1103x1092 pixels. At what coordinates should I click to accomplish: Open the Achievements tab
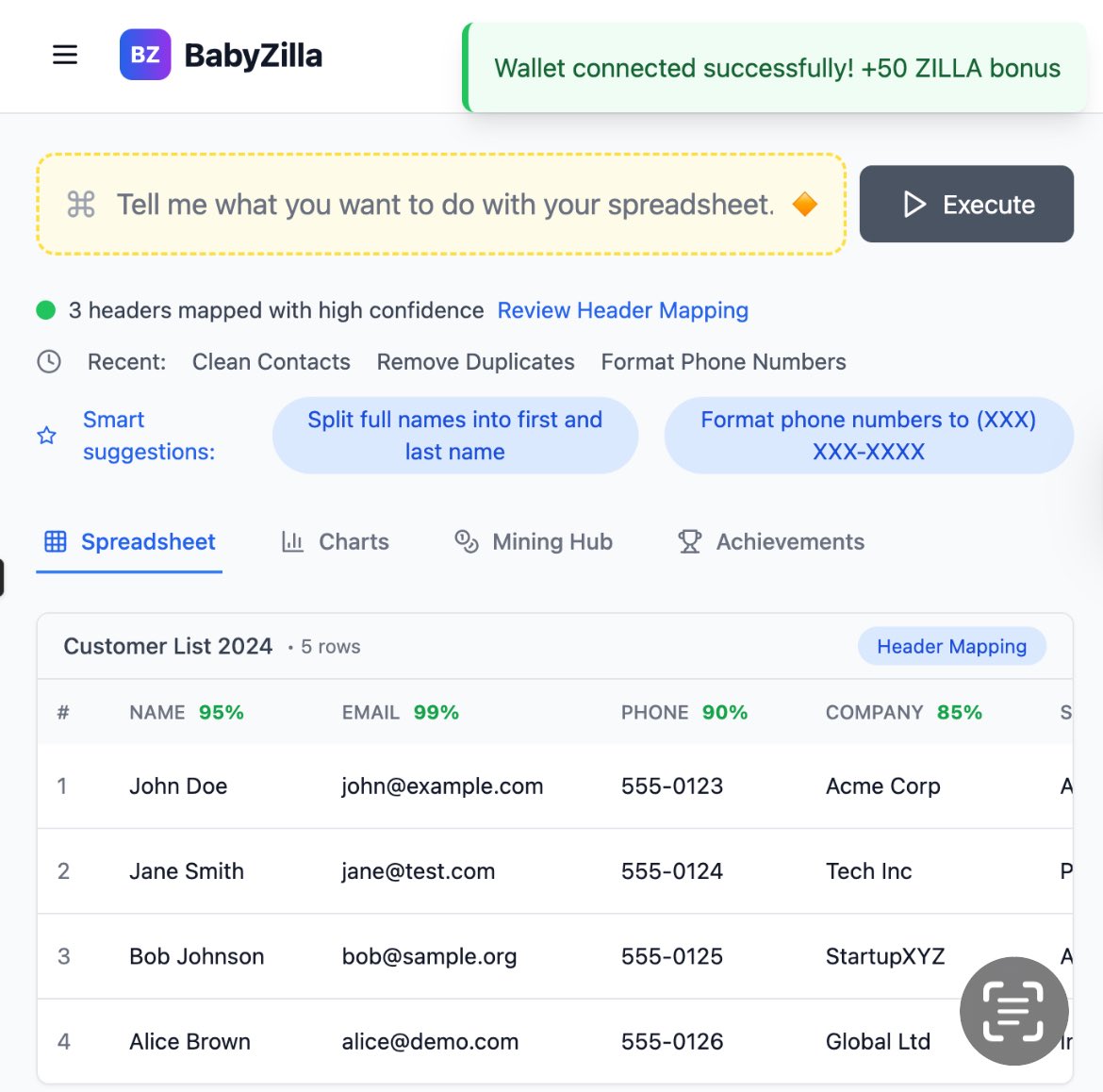tap(771, 542)
